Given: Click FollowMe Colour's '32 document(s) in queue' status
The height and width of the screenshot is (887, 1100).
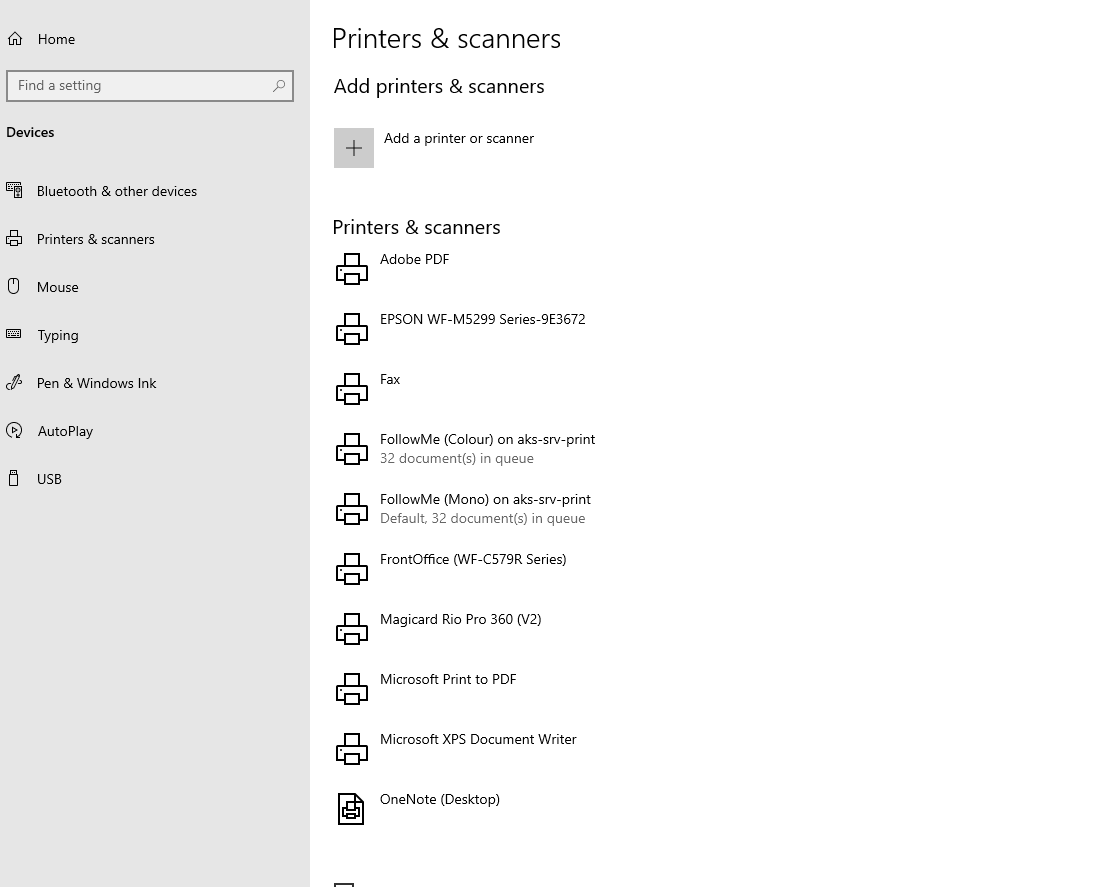Looking at the screenshot, I should click(457, 458).
